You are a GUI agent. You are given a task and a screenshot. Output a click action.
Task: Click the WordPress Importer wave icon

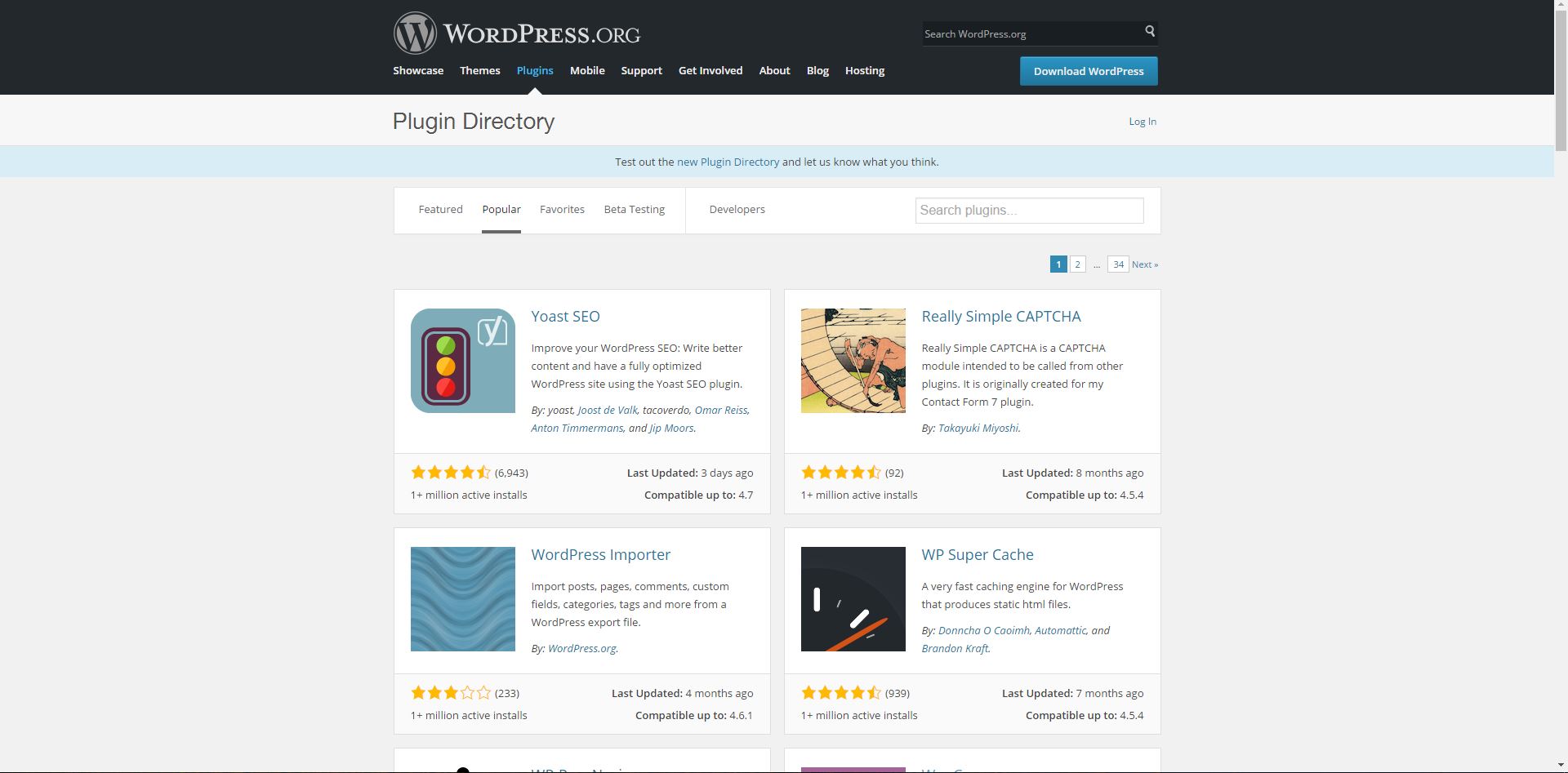click(462, 599)
